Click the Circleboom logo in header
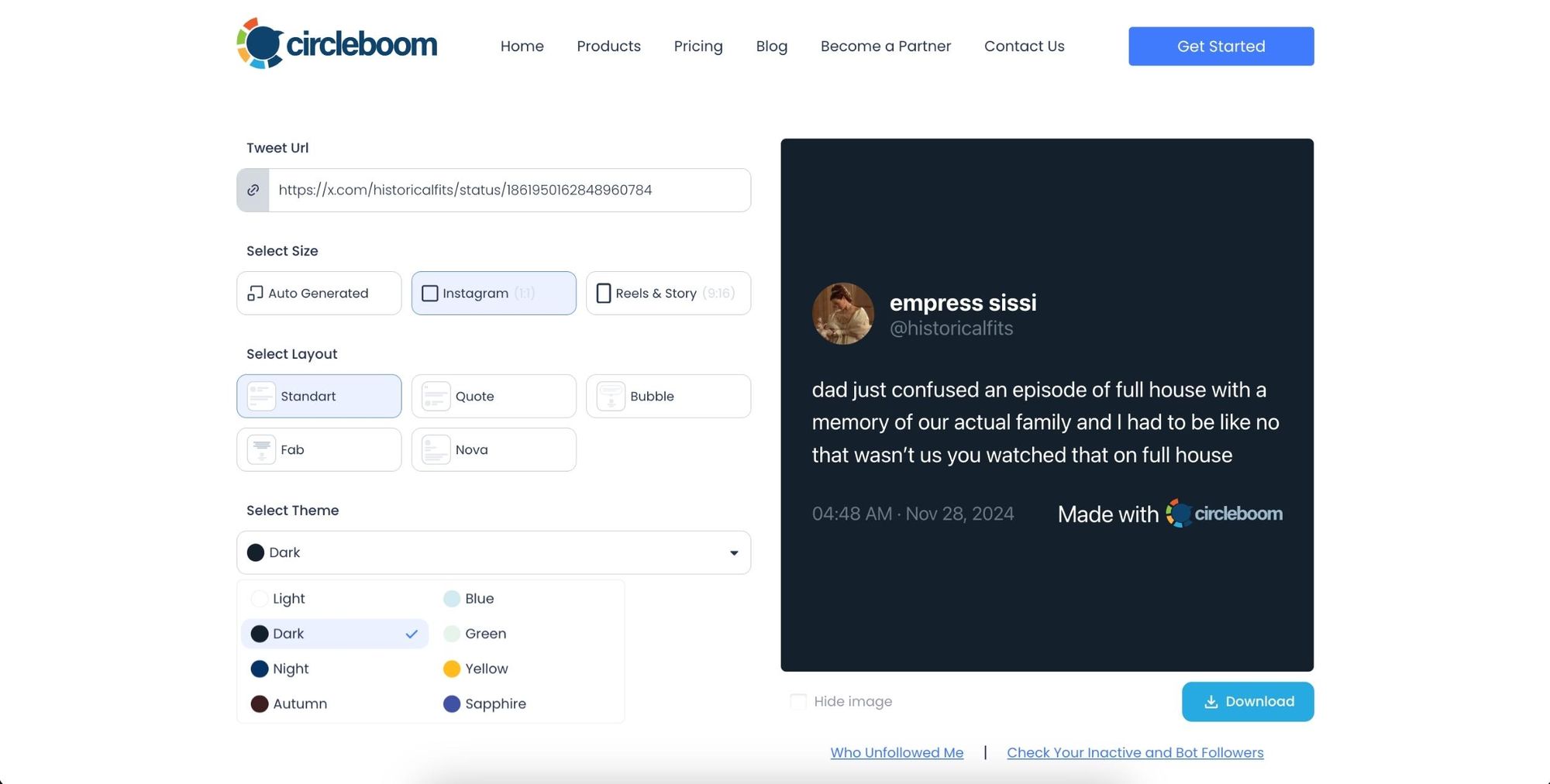 click(x=337, y=44)
